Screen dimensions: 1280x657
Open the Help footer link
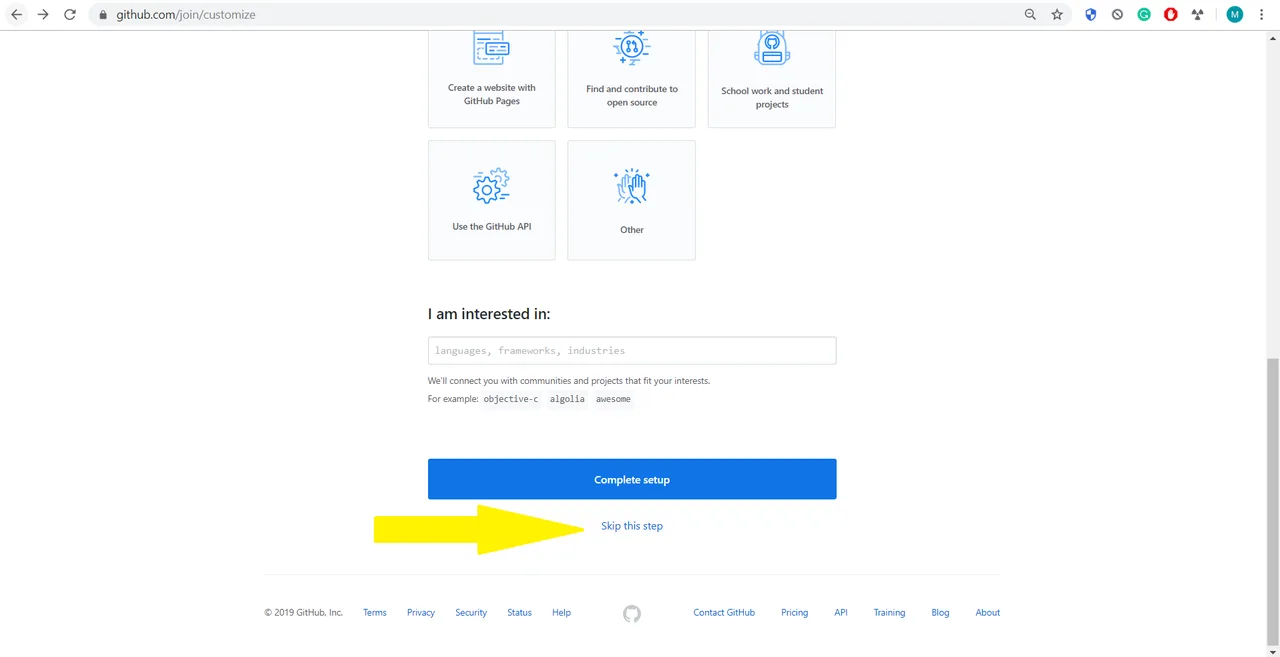click(561, 613)
